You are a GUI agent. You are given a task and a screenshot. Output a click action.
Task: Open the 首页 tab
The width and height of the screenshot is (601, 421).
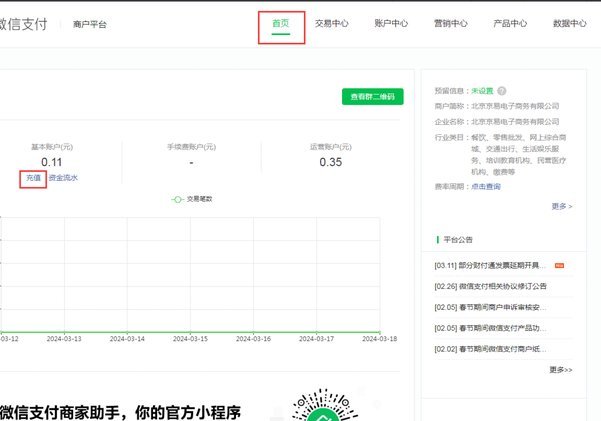point(281,23)
